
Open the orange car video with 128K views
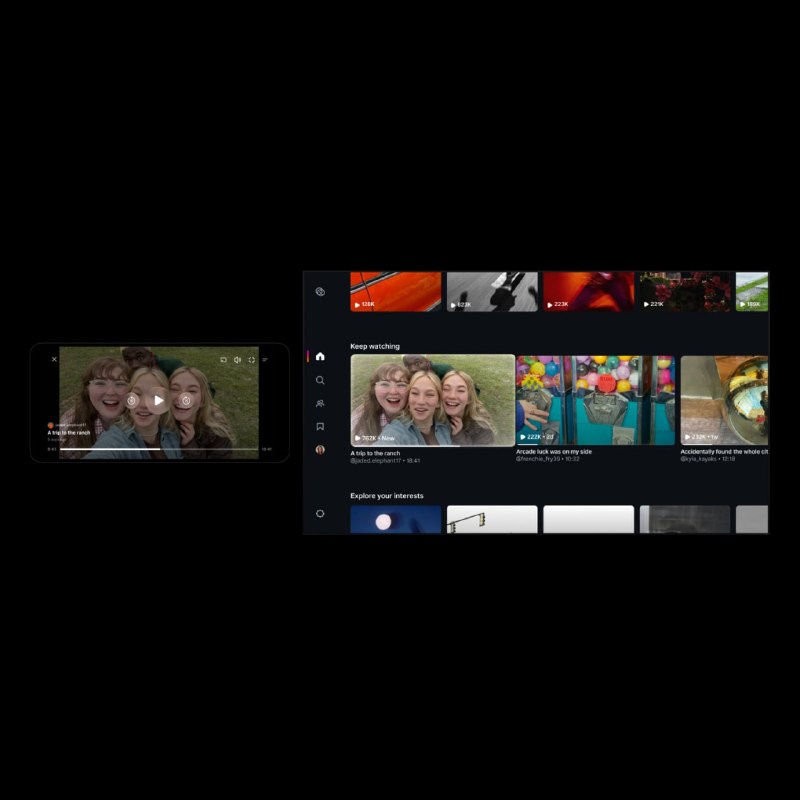[396, 291]
